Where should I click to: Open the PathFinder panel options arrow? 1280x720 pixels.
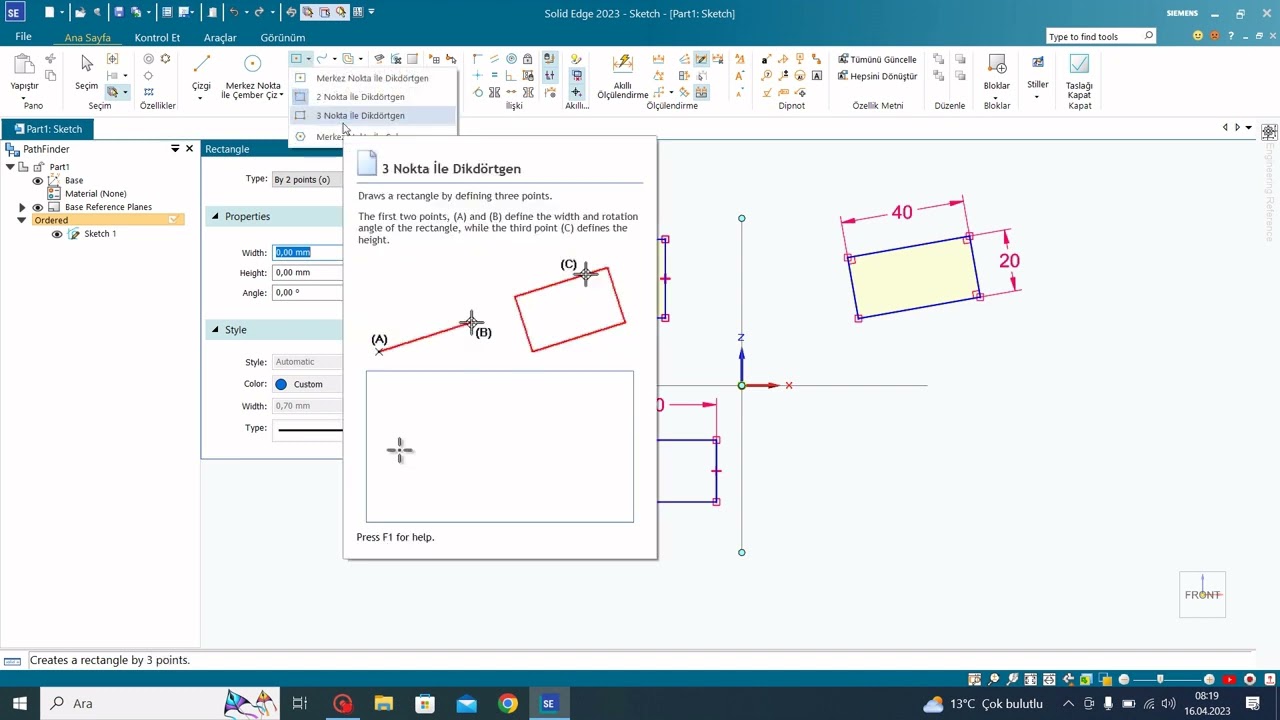pos(175,149)
